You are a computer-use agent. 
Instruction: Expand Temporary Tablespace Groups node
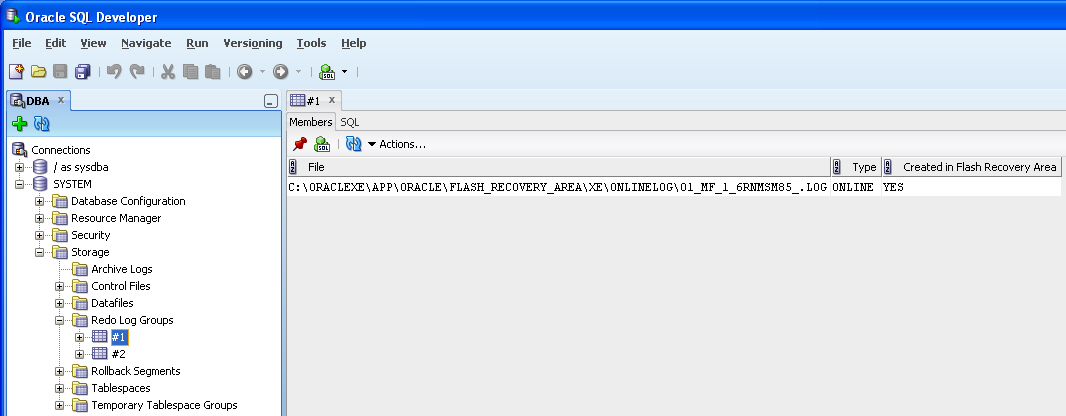[x=59, y=405]
